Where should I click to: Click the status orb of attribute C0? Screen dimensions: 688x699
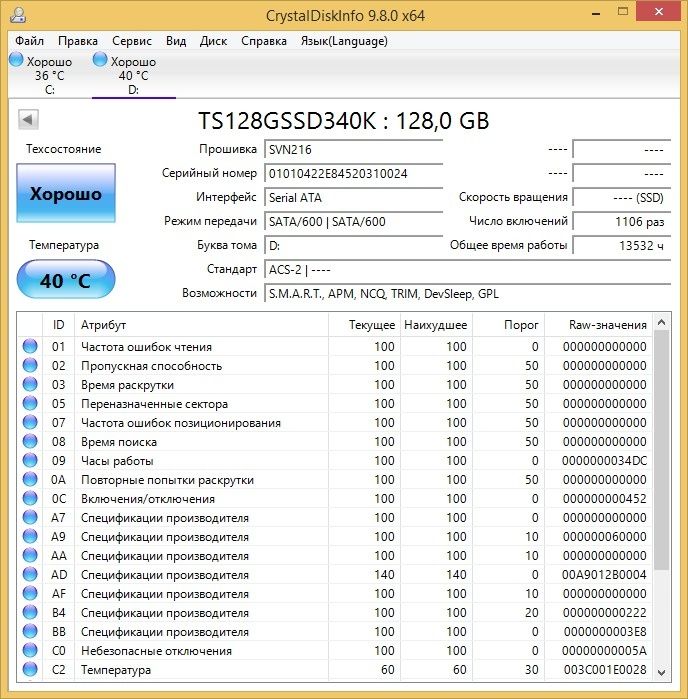tap(30, 650)
